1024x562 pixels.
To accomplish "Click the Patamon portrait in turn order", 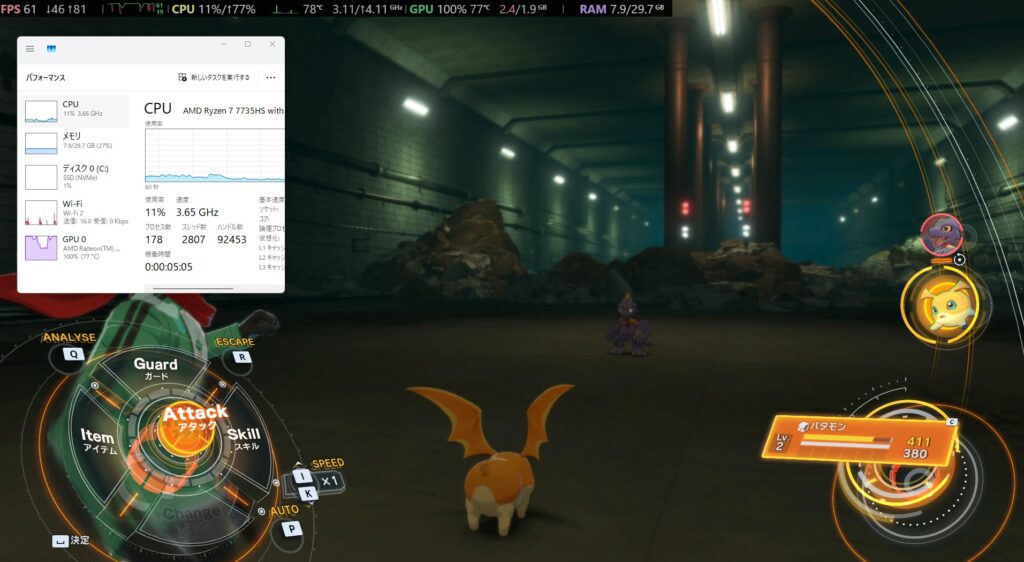I will pyautogui.click(x=942, y=305).
